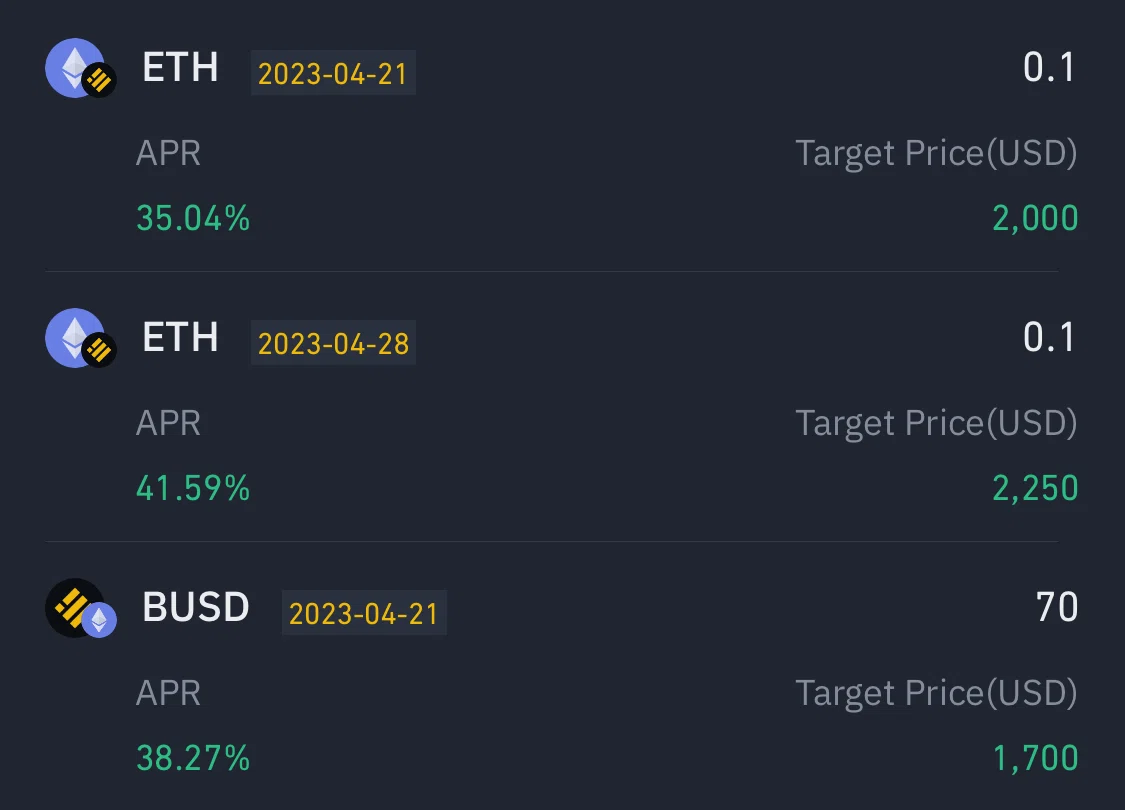This screenshot has height=810, width=1125.
Task: Click the 41.59% APR value
Action: point(193,488)
